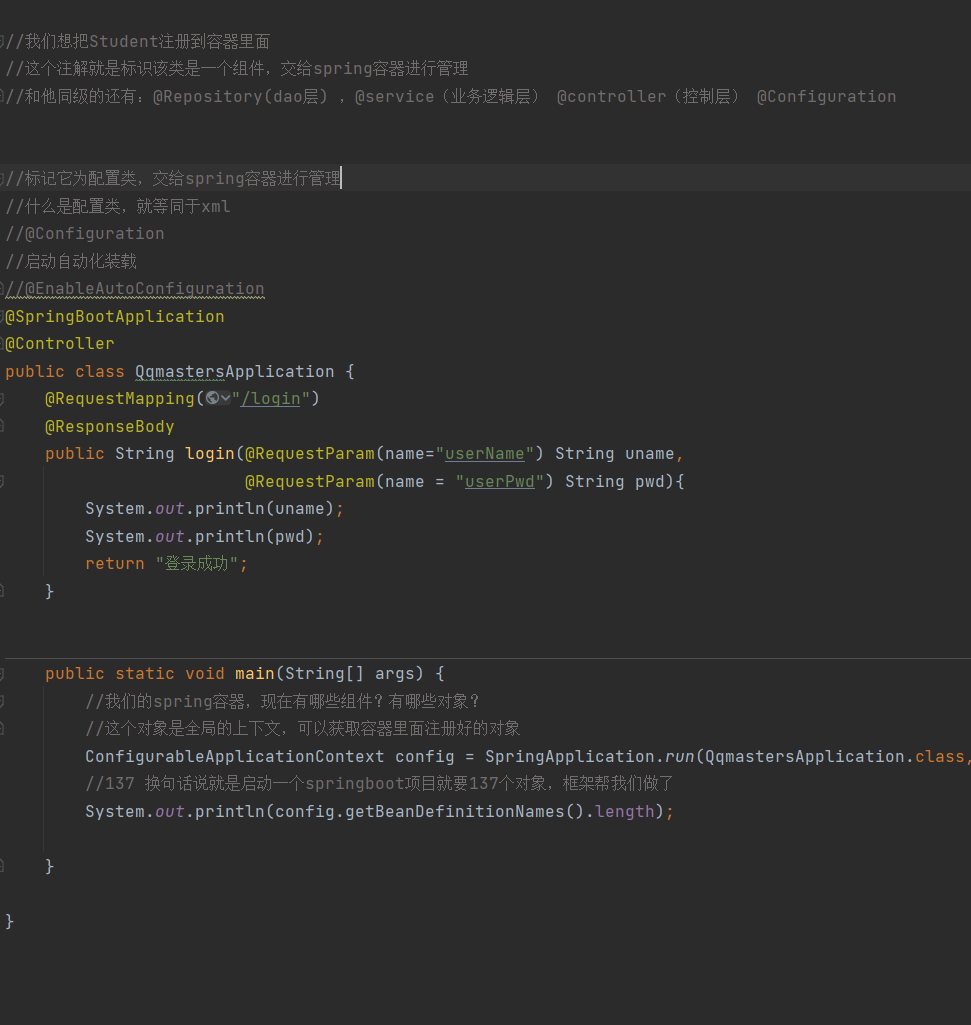Collapse the @SpringBootApplication annotation fold marker
The width and height of the screenshot is (971, 1025).
2,317
